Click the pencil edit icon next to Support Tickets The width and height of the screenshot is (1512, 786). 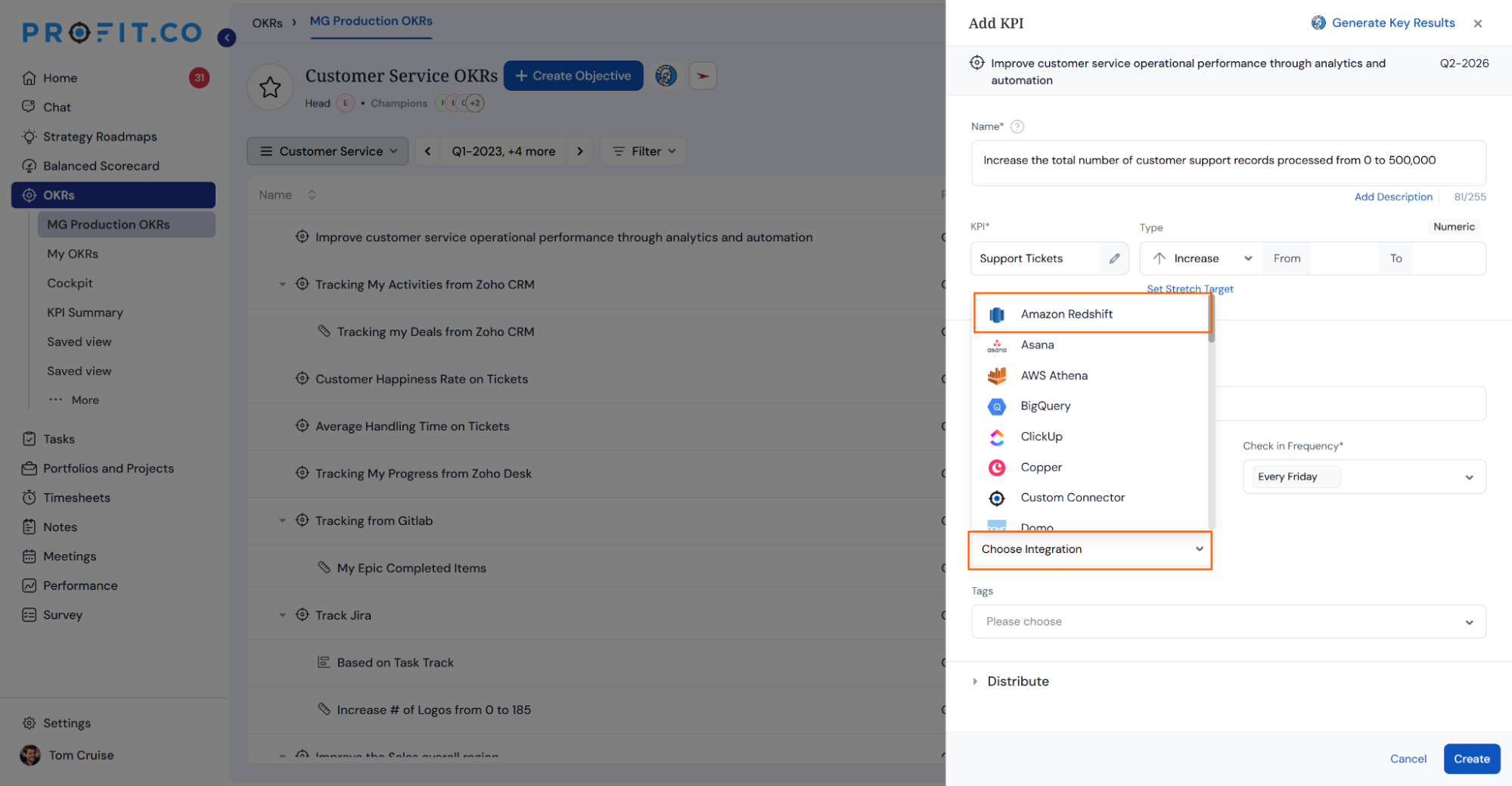[x=1114, y=259]
